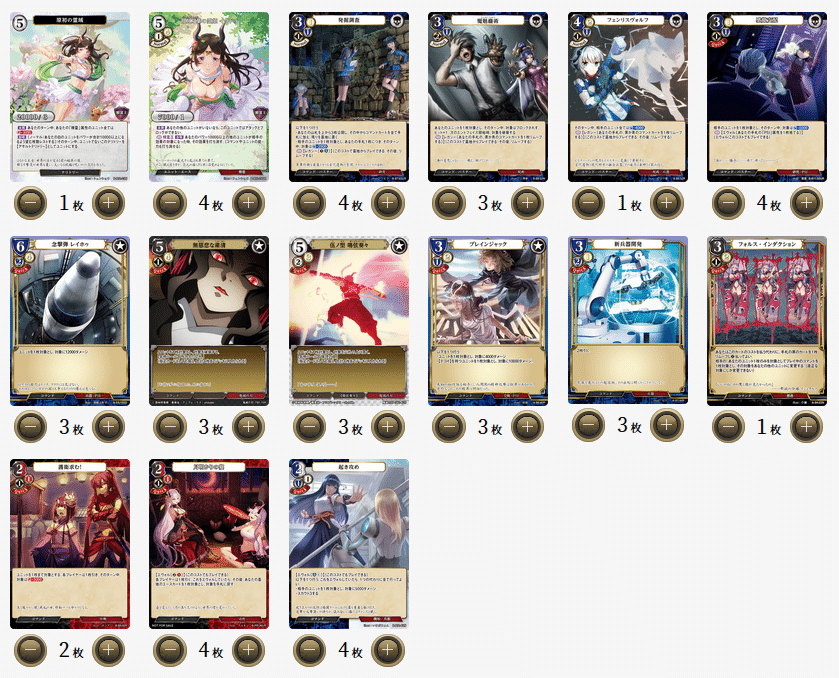The width and height of the screenshot is (839, 678).
Task: Increase count of the cost-3 card after フェンリスヴォルフ
Action: 806,203
